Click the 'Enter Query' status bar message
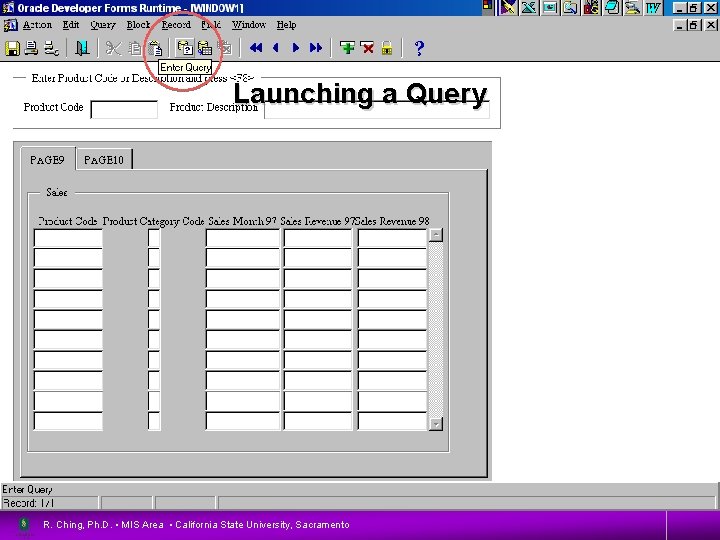Image resolution: width=720 pixels, height=540 pixels. pos(28,489)
